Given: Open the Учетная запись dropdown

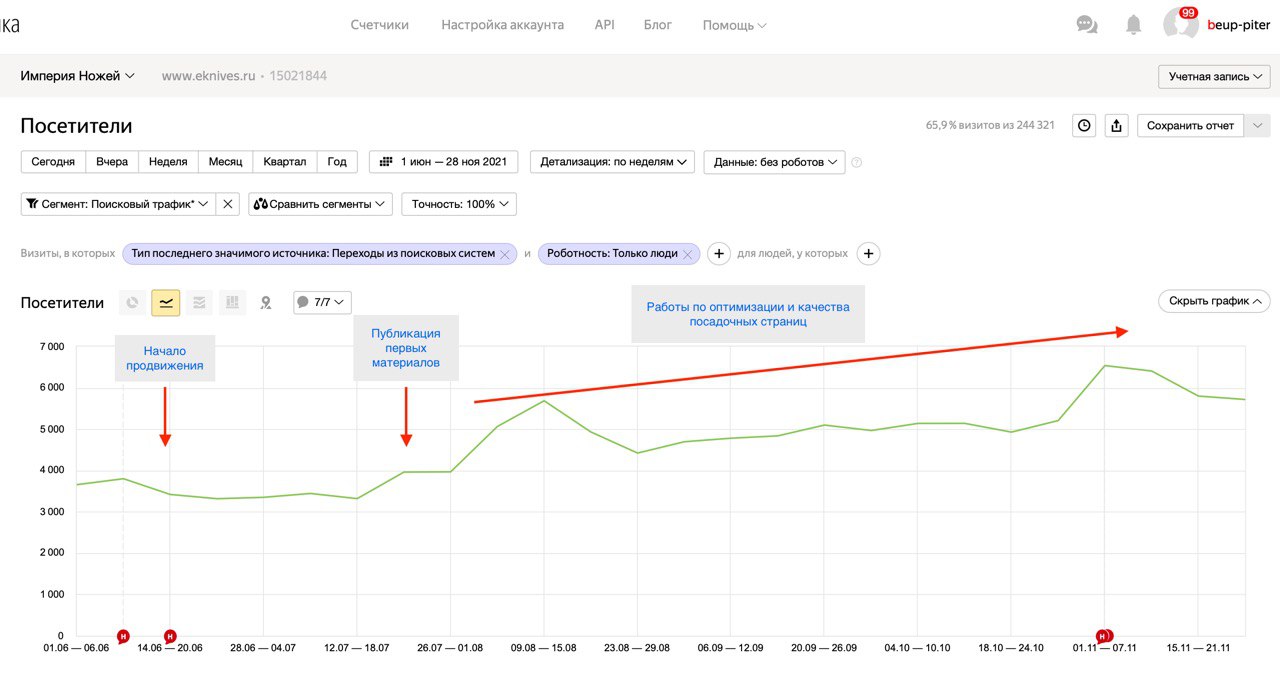Looking at the screenshot, I should click(x=1214, y=77).
